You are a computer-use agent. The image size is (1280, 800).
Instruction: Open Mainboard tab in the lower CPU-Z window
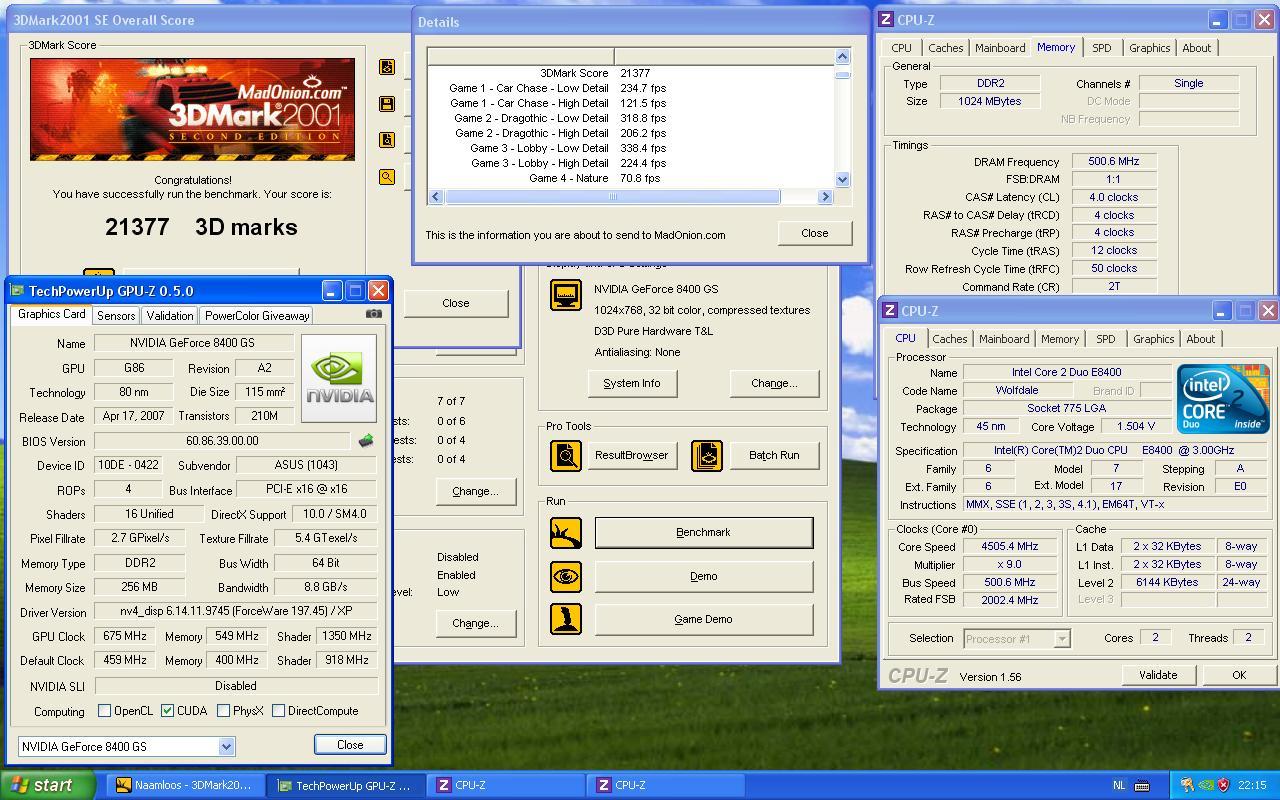tap(1004, 339)
